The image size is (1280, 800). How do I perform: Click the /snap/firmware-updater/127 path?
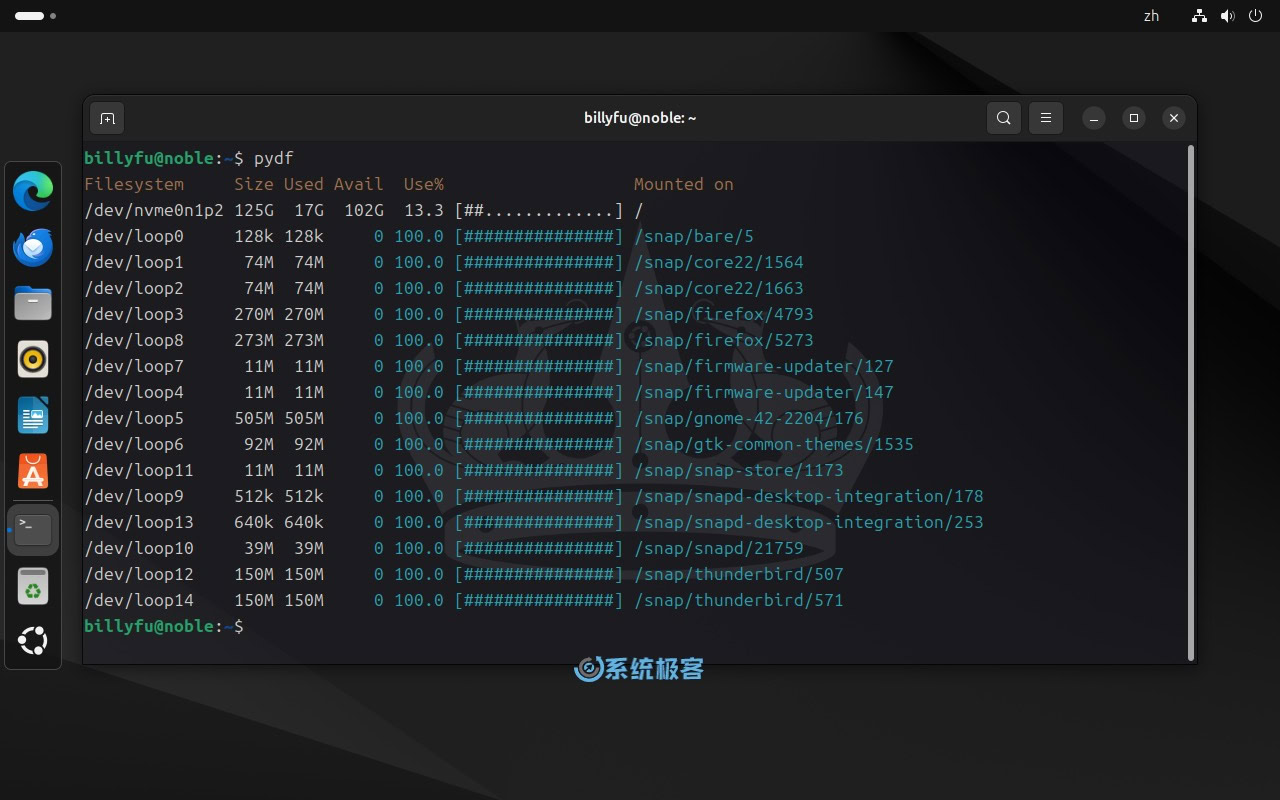coord(764,366)
